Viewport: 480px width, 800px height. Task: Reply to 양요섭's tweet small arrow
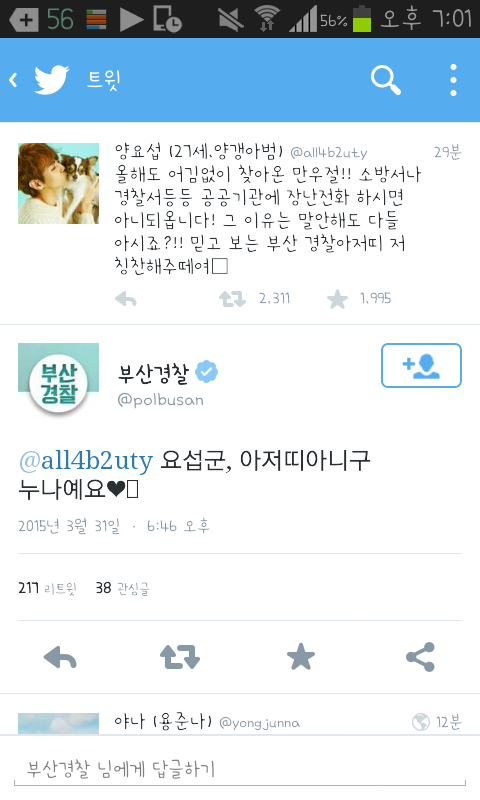click(125, 299)
